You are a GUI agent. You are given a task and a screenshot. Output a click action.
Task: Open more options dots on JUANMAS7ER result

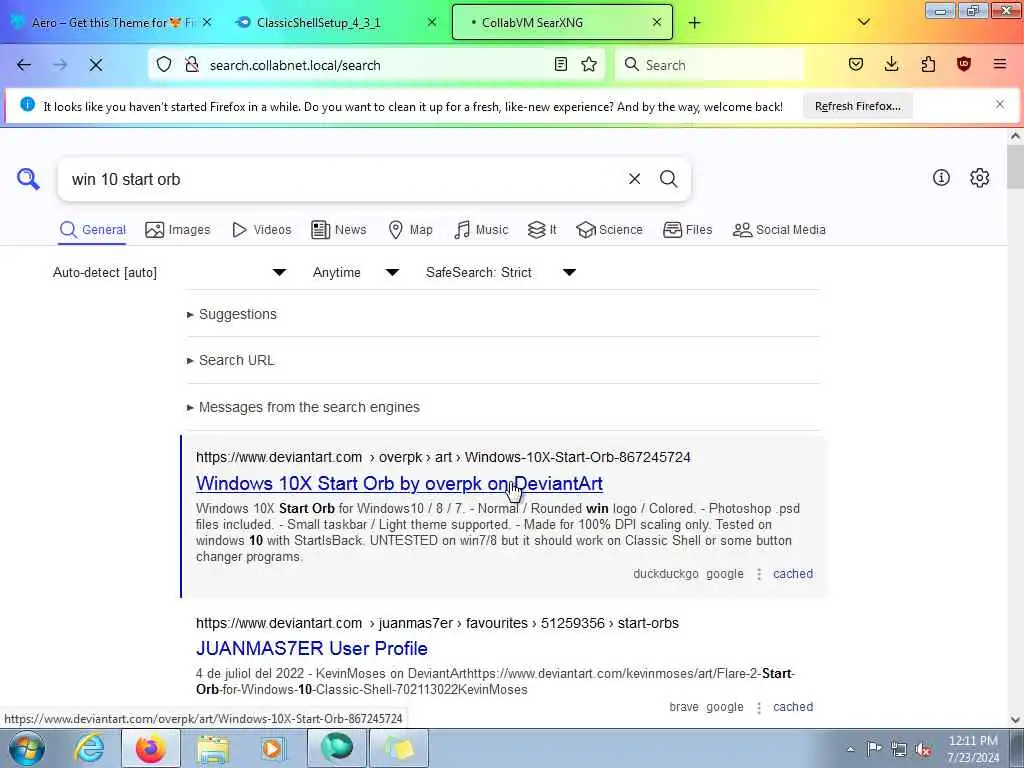(x=758, y=707)
